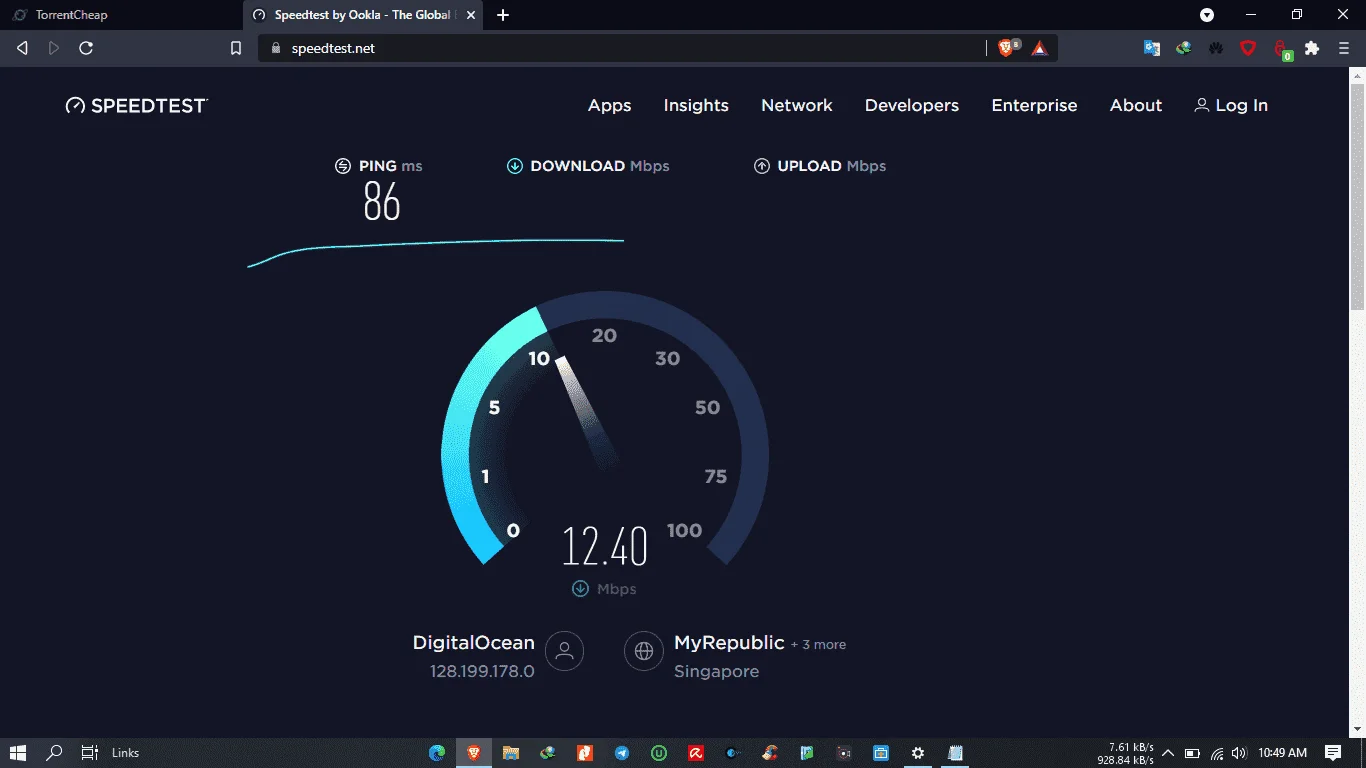Viewport: 1366px width, 768px height.
Task: Open the Insights menu
Action: pyautogui.click(x=696, y=105)
